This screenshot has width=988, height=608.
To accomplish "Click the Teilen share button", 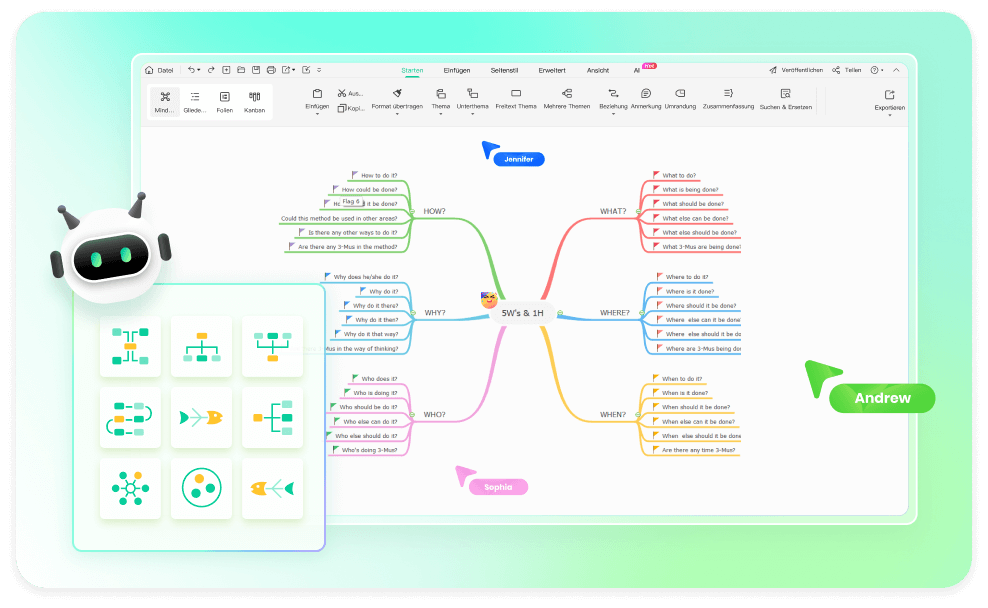I will 846,70.
